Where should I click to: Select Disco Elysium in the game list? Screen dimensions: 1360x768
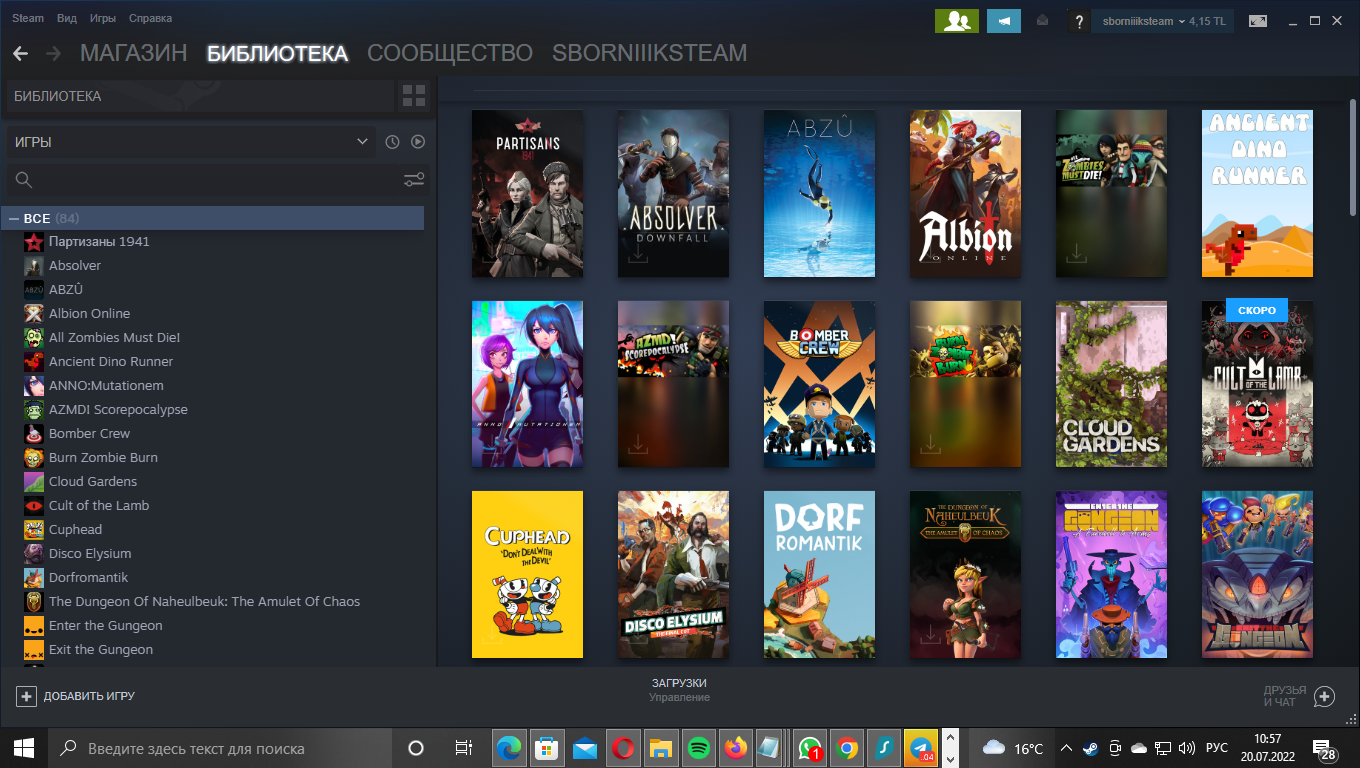tap(90, 553)
